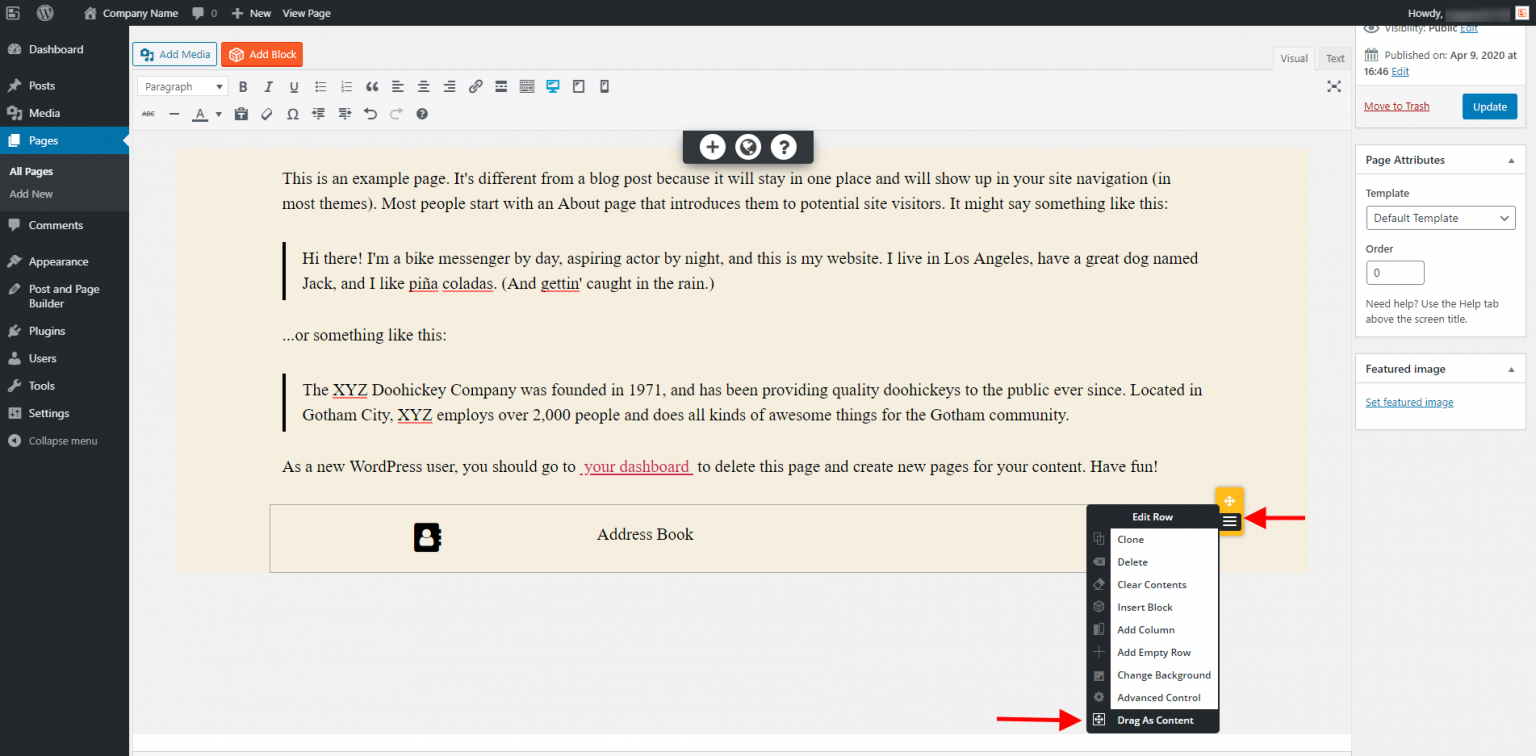The image size is (1536, 756).
Task: Open the globe icon in the floating toolbar
Action: (747, 146)
